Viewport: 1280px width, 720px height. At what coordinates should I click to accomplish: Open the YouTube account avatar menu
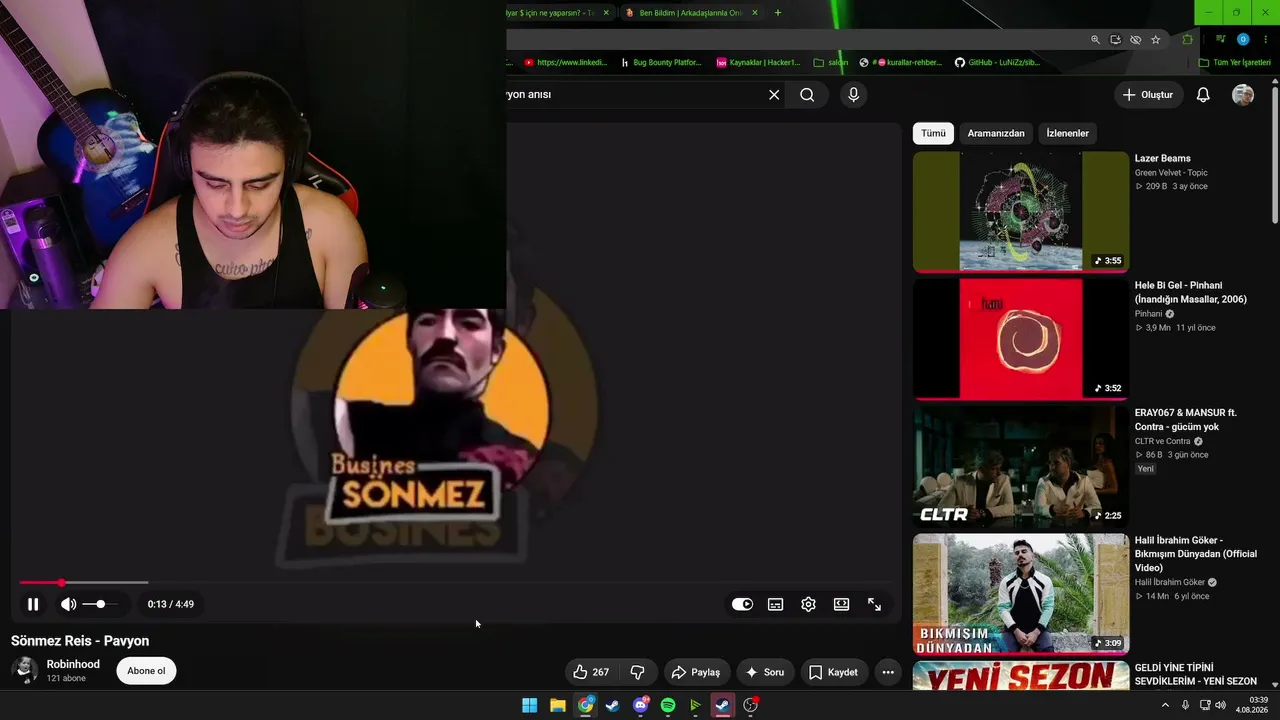click(1243, 95)
